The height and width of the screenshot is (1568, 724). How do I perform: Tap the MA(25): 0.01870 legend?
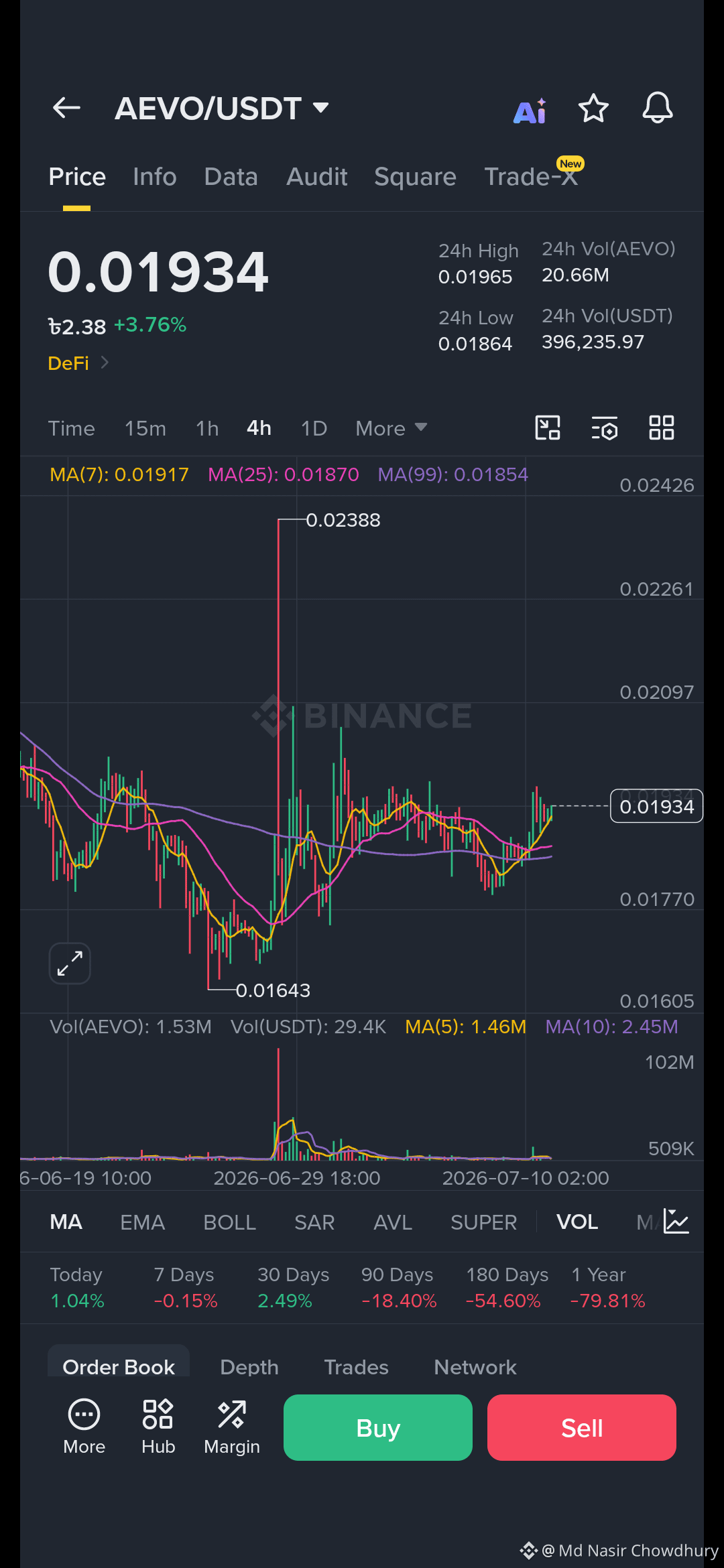coord(284,474)
